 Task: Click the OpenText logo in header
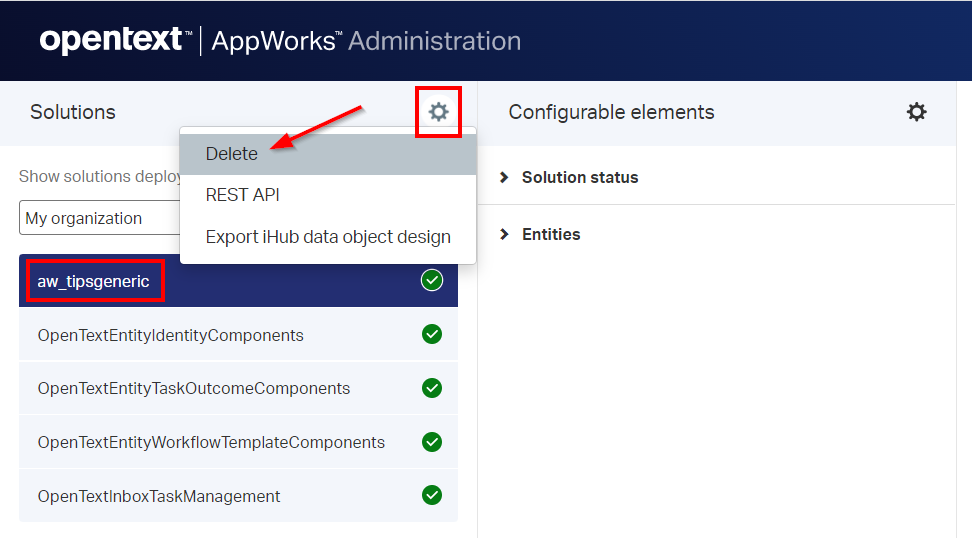click(x=114, y=41)
